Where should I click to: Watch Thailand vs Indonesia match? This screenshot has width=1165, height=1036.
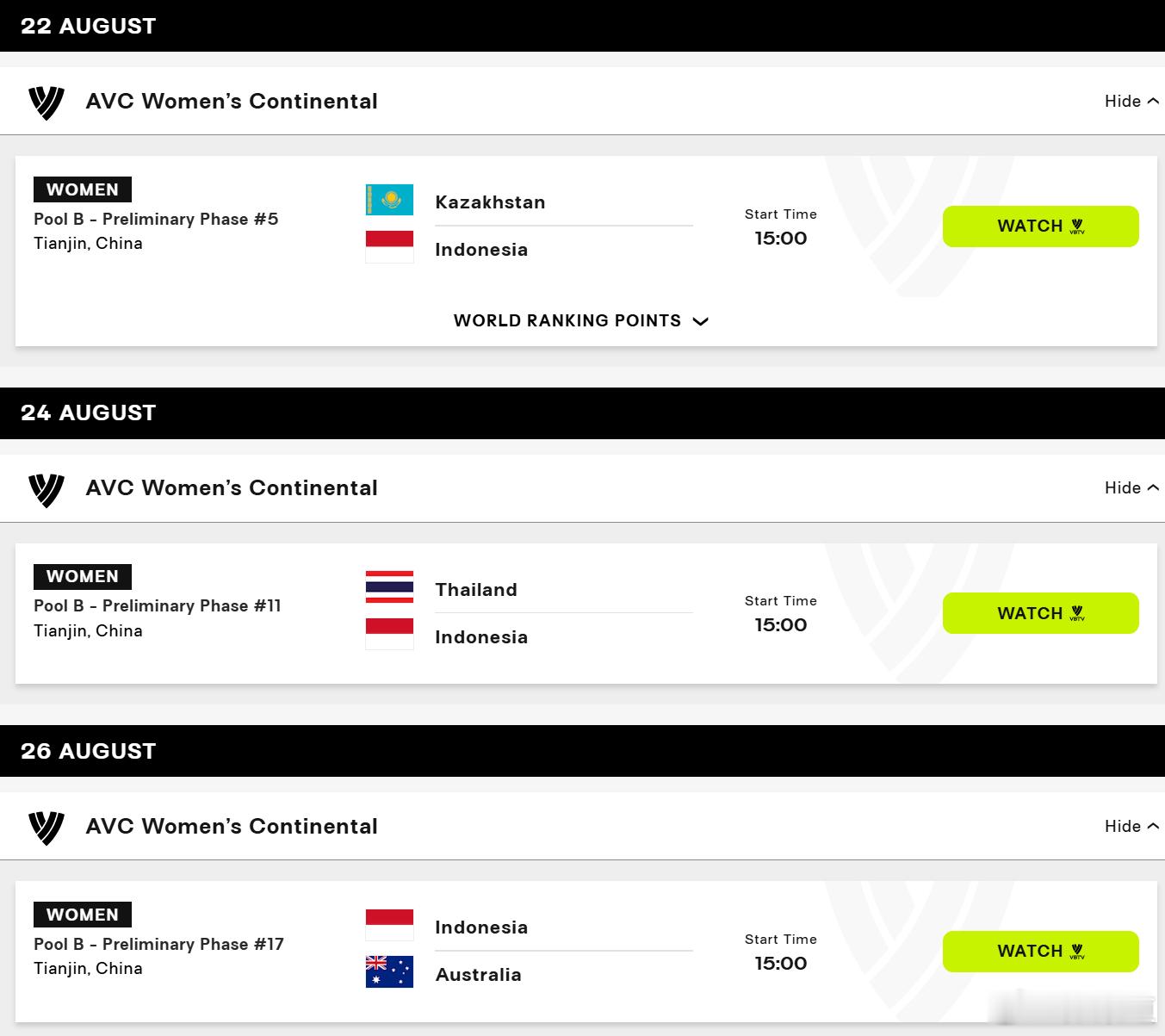tap(1040, 613)
